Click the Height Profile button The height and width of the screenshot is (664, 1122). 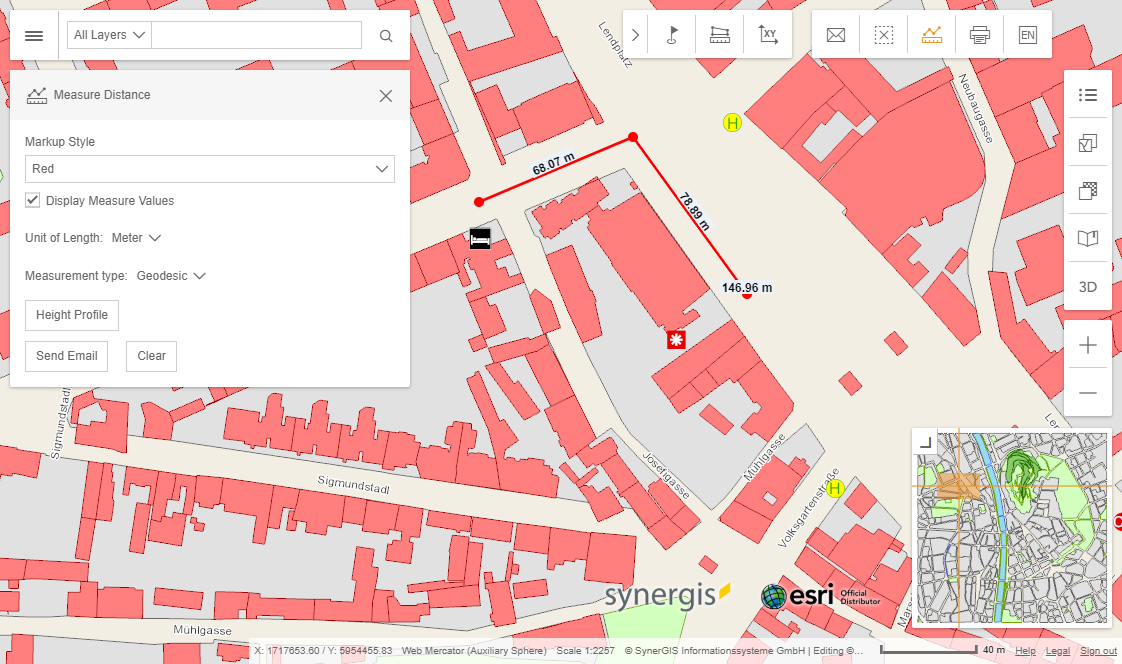coord(72,315)
